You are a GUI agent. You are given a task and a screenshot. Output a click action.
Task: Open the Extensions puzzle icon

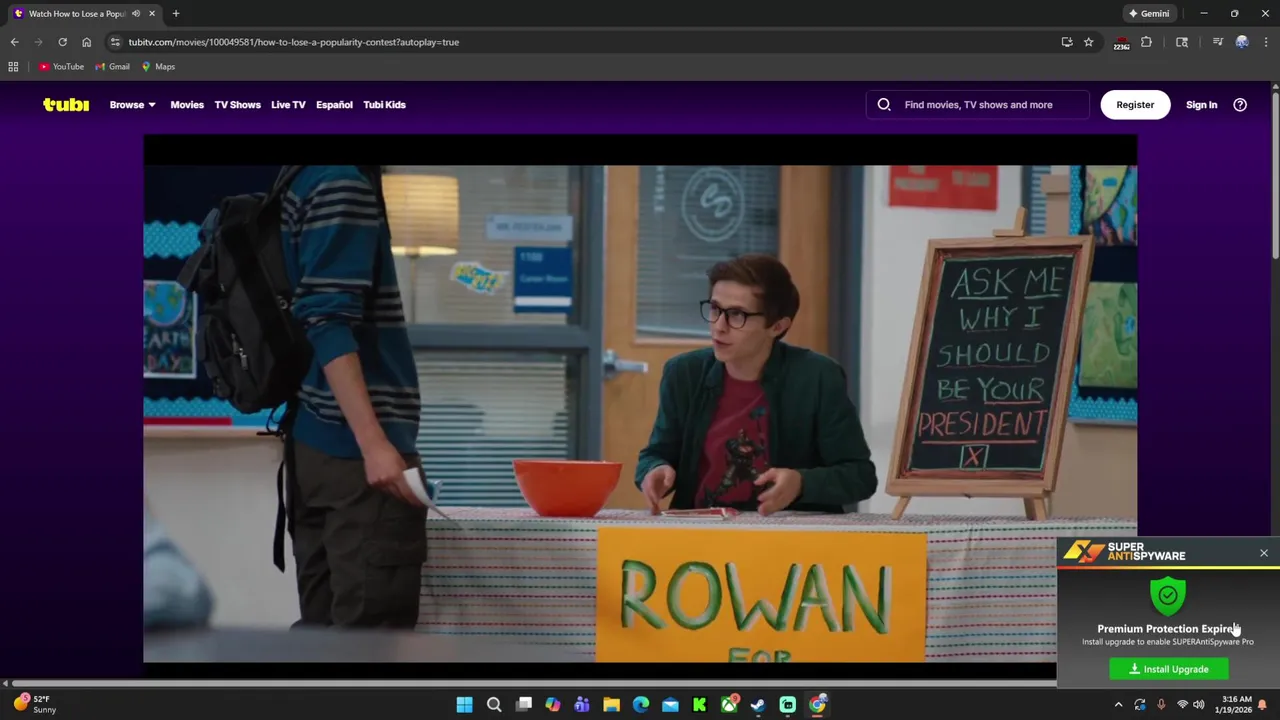pyautogui.click(x=1146, y=42)
